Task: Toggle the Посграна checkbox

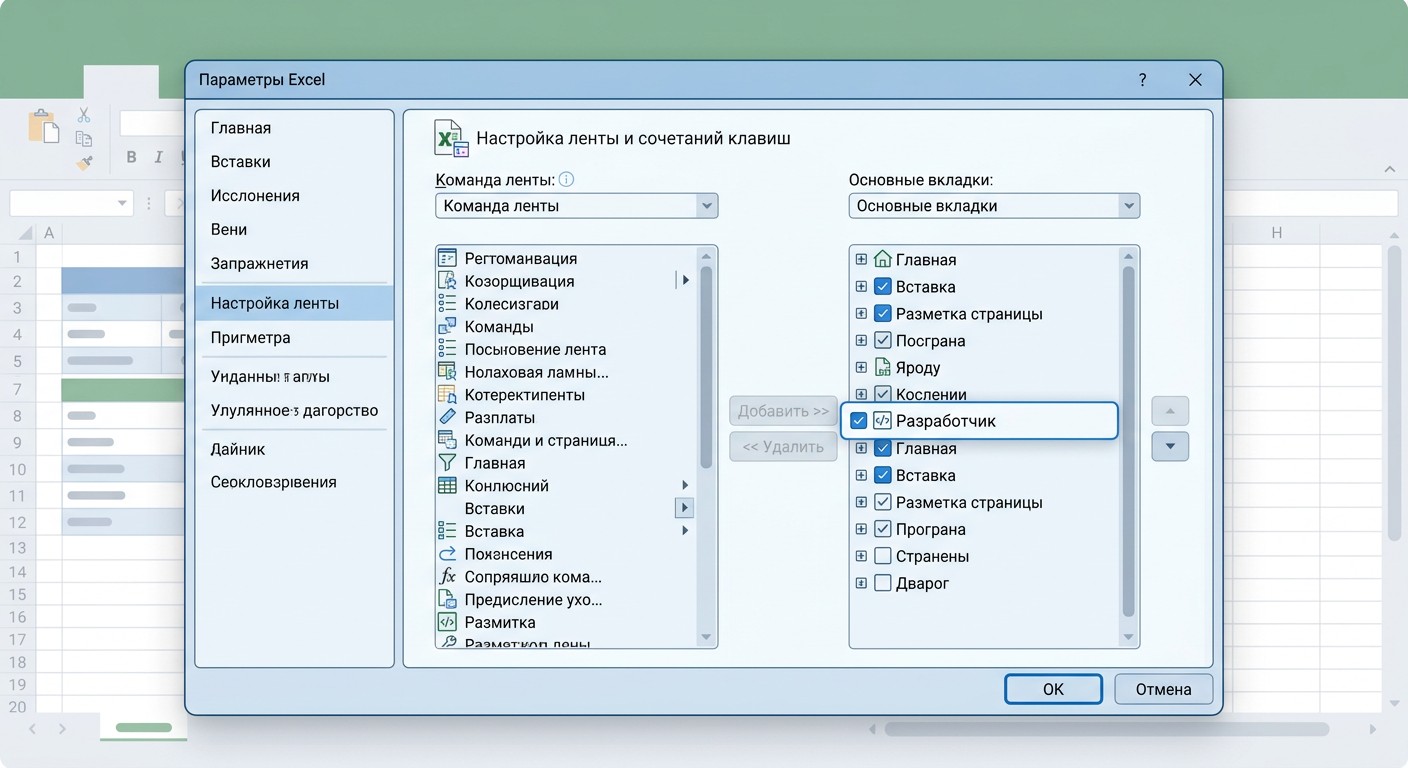Action: pyautogui.click(x=882, y=340)
